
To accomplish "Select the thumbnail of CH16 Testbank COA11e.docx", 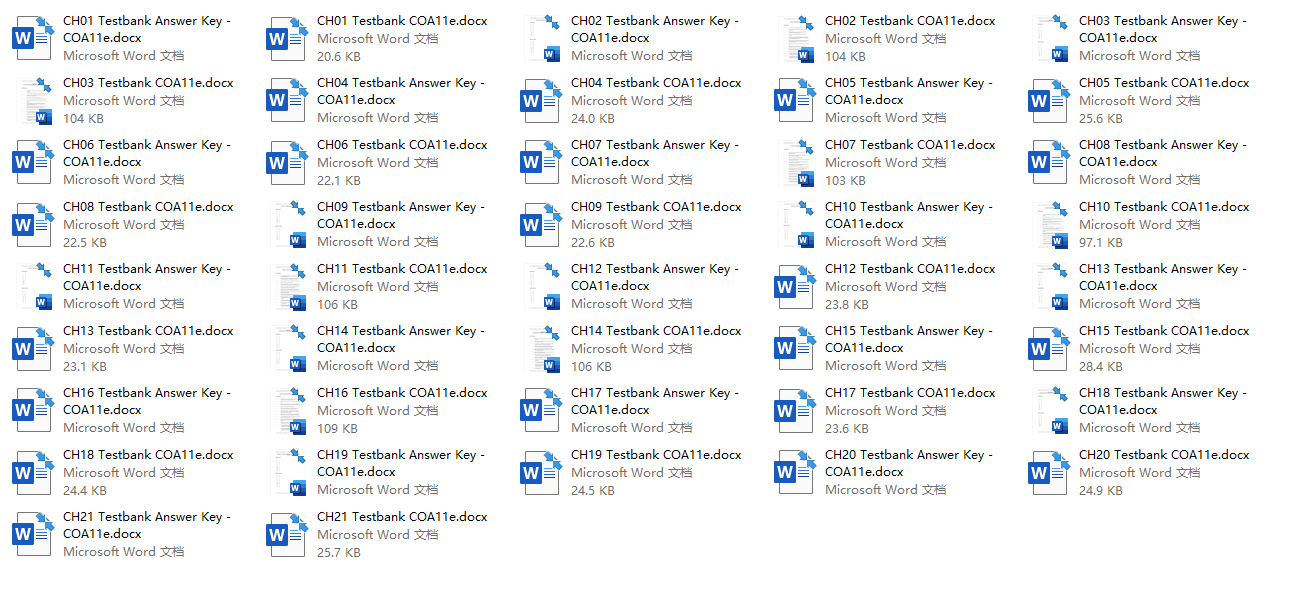I will pyautogui.click(x=289, y=410).
